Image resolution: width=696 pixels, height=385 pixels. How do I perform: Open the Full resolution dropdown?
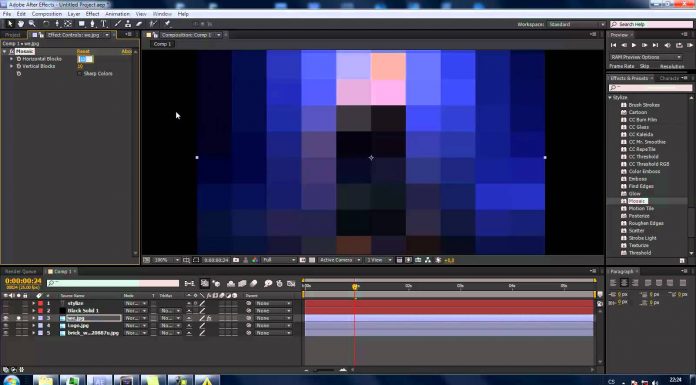[279, 260]
